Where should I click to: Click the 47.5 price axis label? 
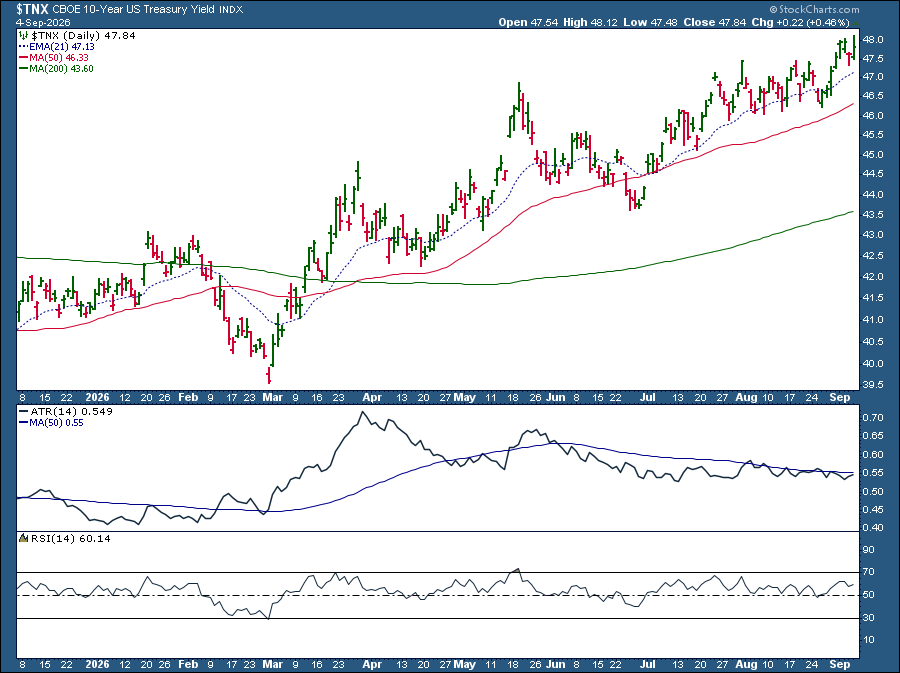(872, 59)
